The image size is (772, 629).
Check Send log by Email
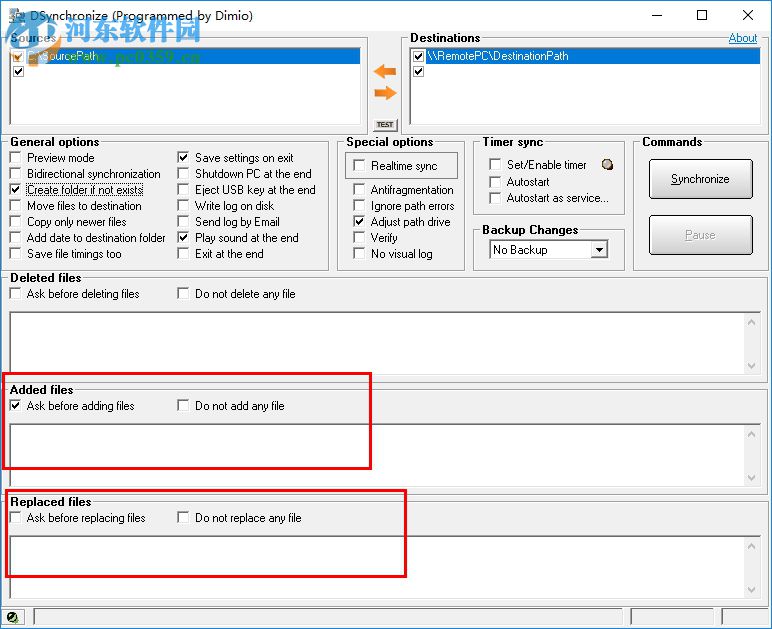[x=183, y=221]
